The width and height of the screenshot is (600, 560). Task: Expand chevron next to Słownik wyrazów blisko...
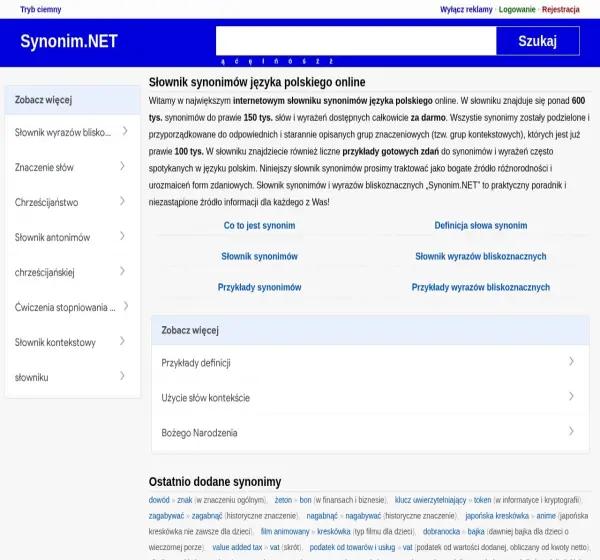click(125, 131)
